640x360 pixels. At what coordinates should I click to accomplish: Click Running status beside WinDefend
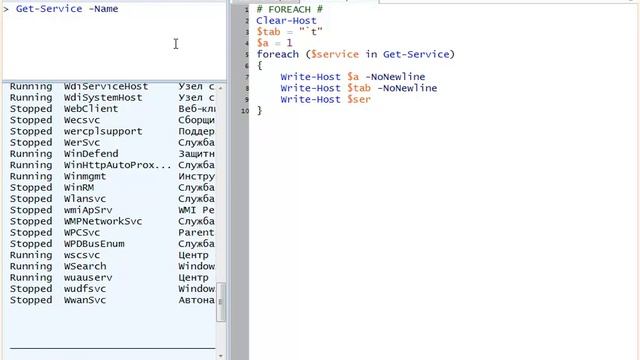pos(31,154)
